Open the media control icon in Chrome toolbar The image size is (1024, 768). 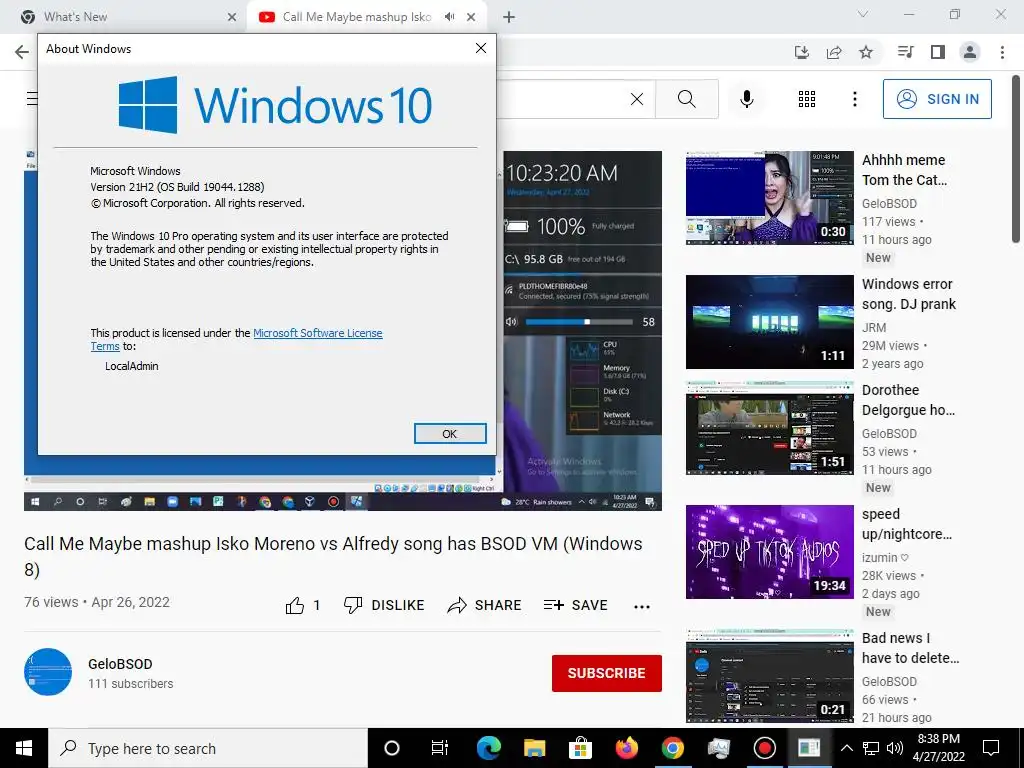(x=906, y=52)
